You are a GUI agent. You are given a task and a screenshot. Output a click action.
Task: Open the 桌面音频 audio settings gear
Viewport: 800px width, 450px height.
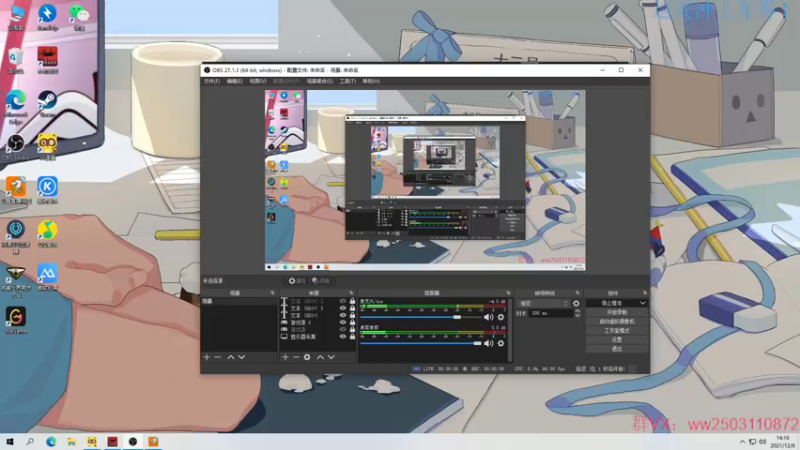(501, 343)
